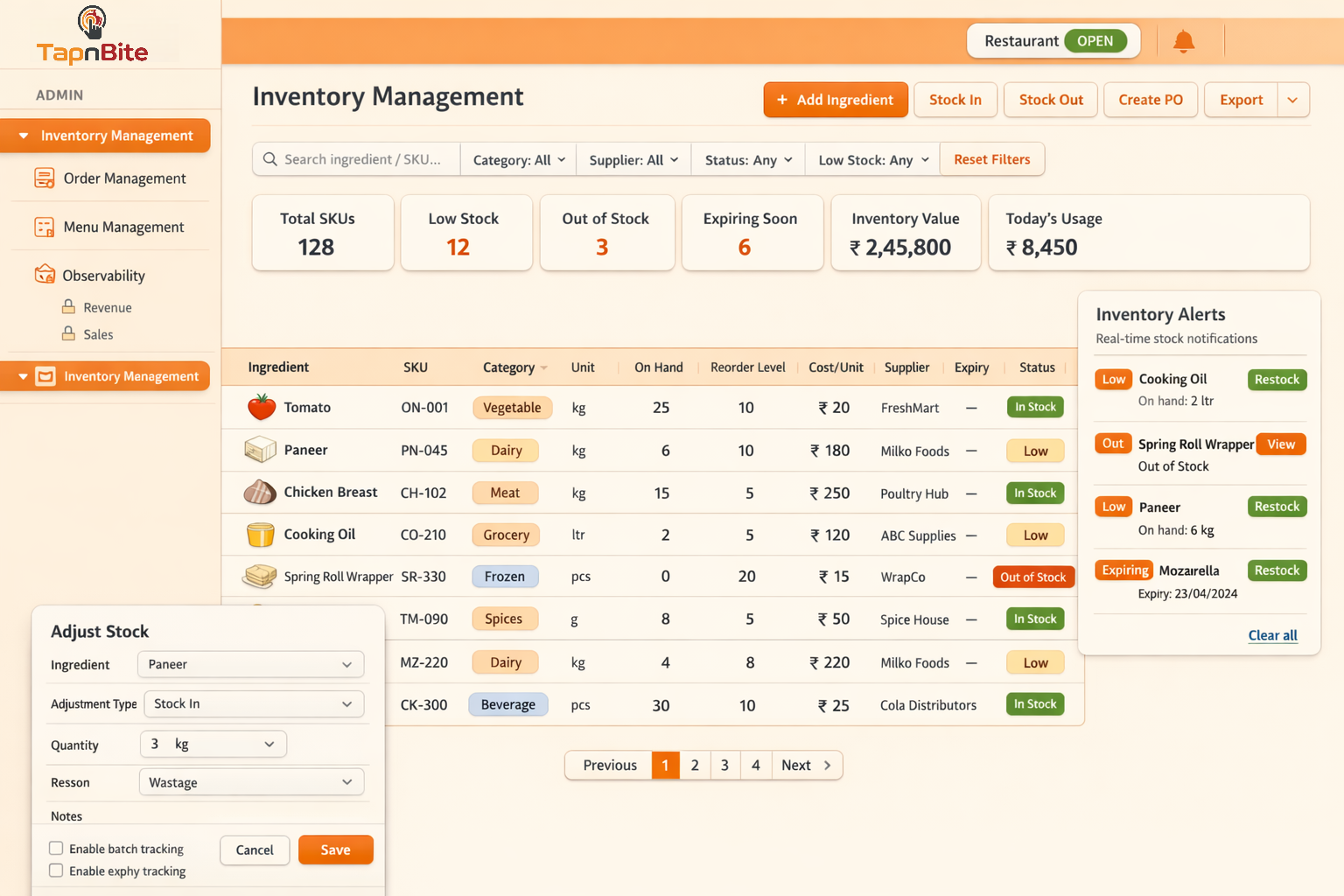Open the notification bell

click(1184, 40)
